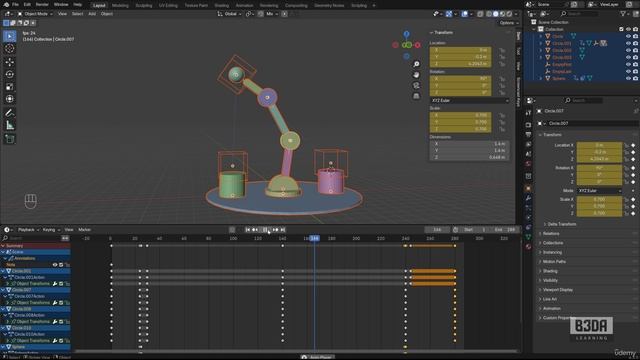Toggle viewport gizmos button
Screen dimensions: 640x360
[x=449, y=14]
